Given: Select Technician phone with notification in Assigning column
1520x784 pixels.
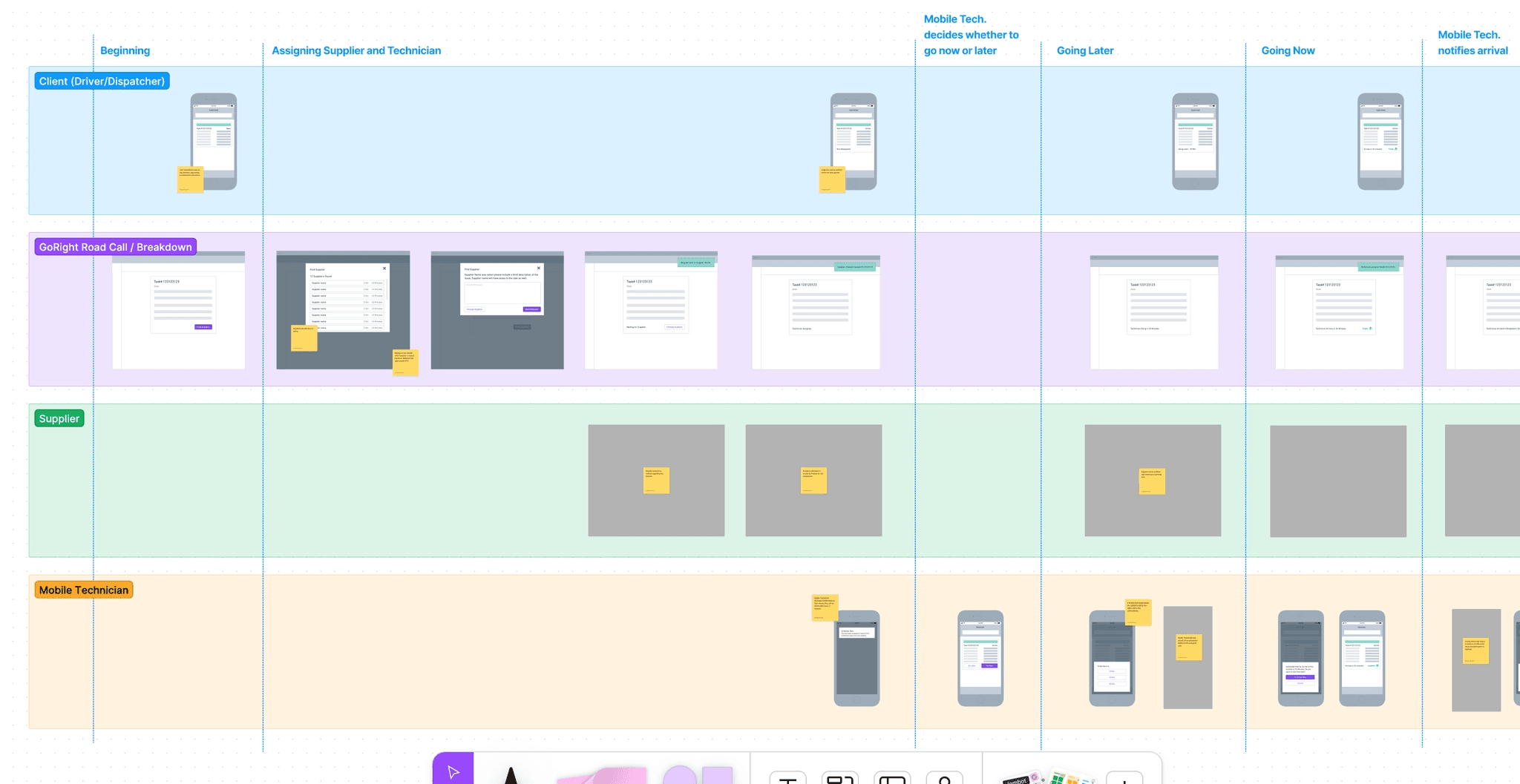Looking at the screenshot, I should pyautogui.click(x=857, y=658).
